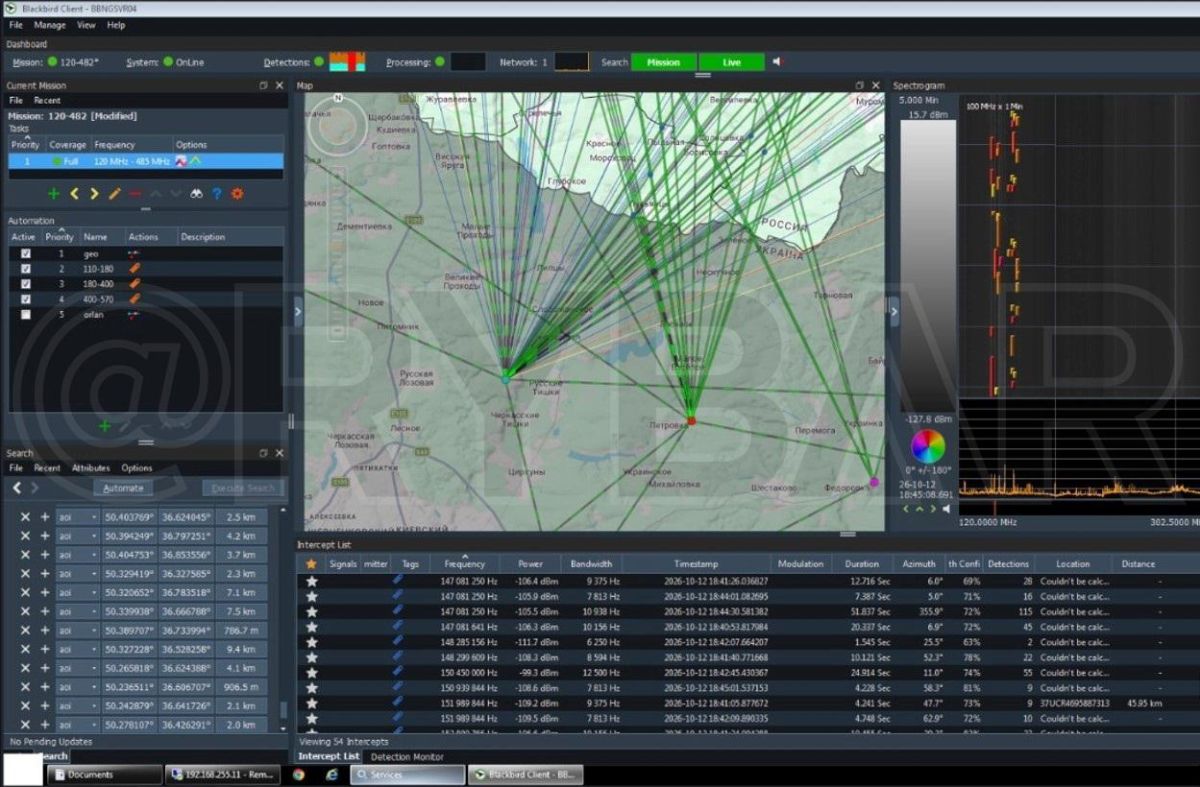1200x787 pixels.
Task: Open the aoi dropdown in the 50.329419° row
Action: 77,574
